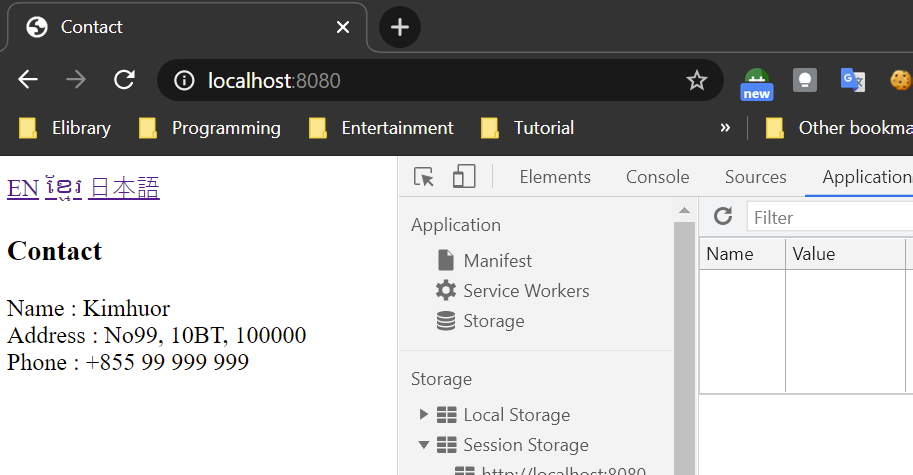This screenshot has width=913, height=475.
Task: Open the cookie extension icon
Action: [900, 80]
